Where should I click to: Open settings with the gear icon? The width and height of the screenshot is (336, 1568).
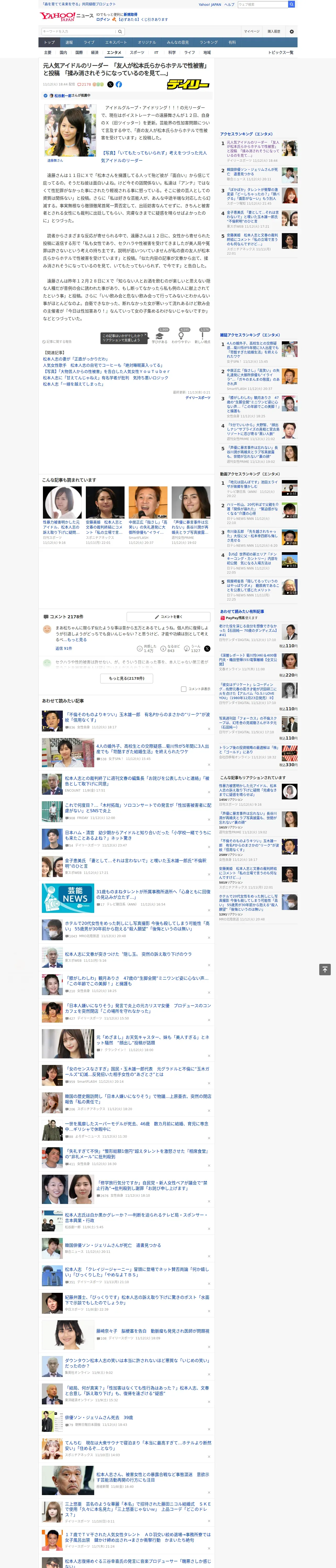pyautogui.click(x=292, y=32)
